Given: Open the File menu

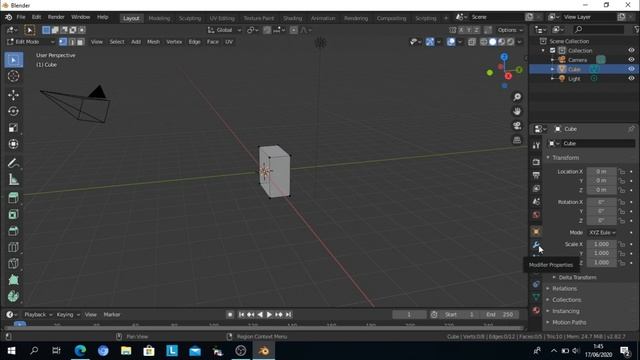Looking at the screenshot, I should click(21, 17).
